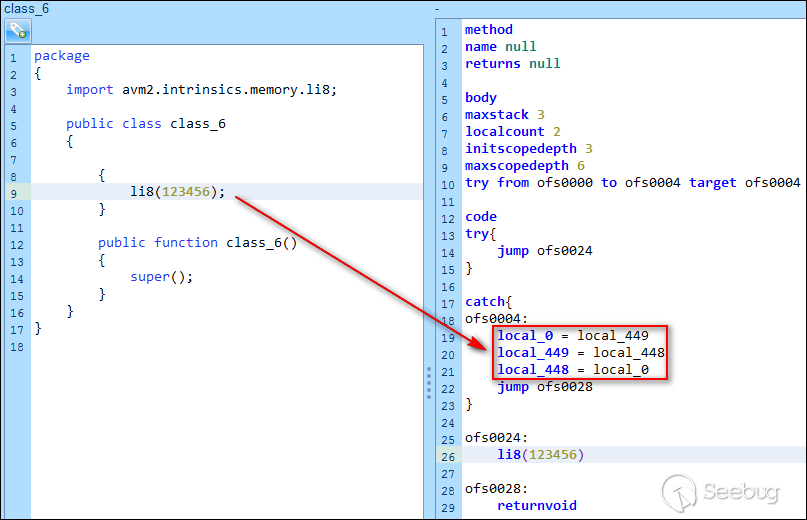The height and width of the screenshot is (520, 807).
Task: Click the 'ofs0004:' label
Action: [496, 319]
